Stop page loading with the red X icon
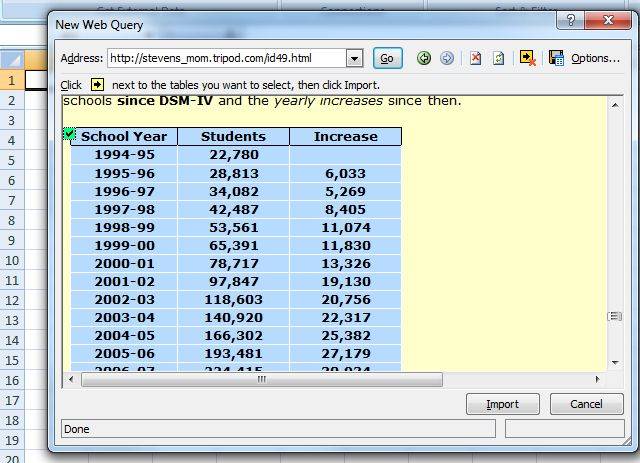 476,58
